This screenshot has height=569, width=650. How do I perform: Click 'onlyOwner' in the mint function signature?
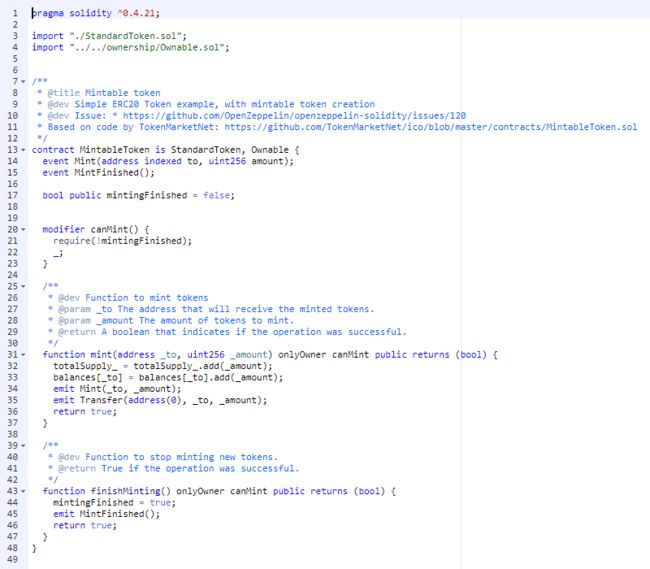302,355
